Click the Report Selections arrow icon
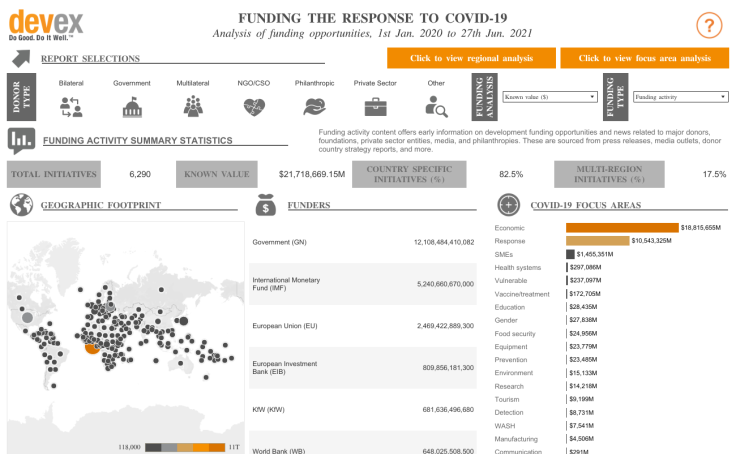Screen dimensions: 736x454 coord(21,59)
